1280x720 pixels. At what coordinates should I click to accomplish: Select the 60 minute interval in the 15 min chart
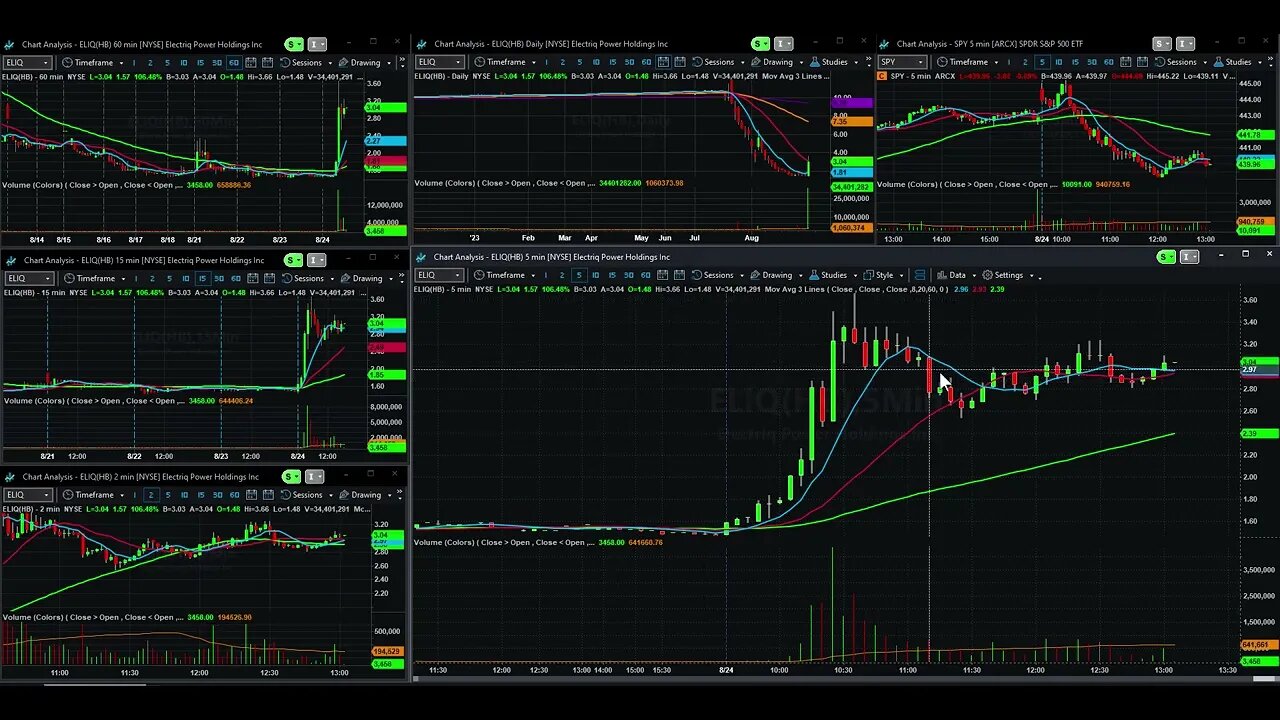tap(236, 278)
